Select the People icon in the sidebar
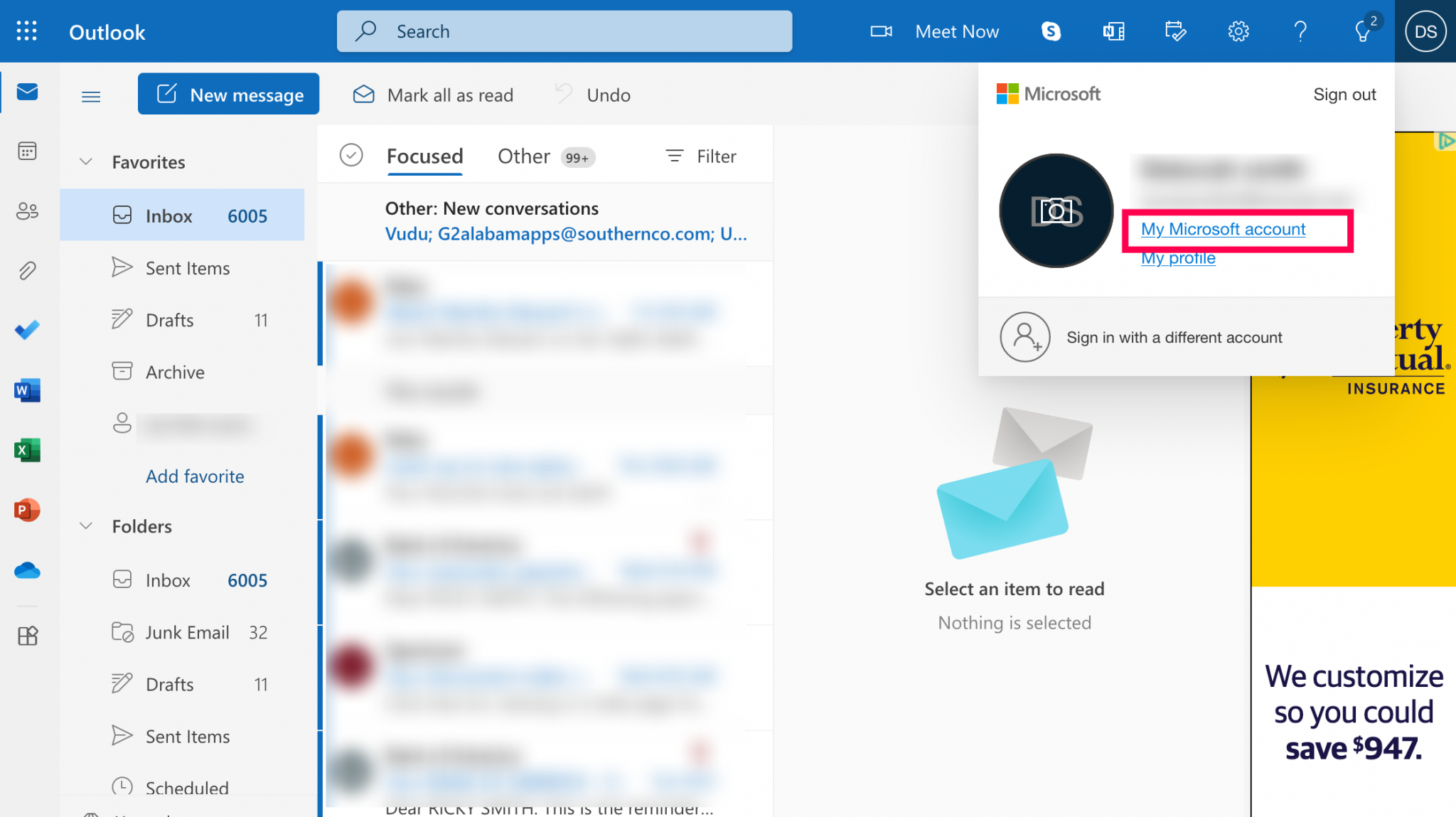1456x817 pixels. click(26, 210)
